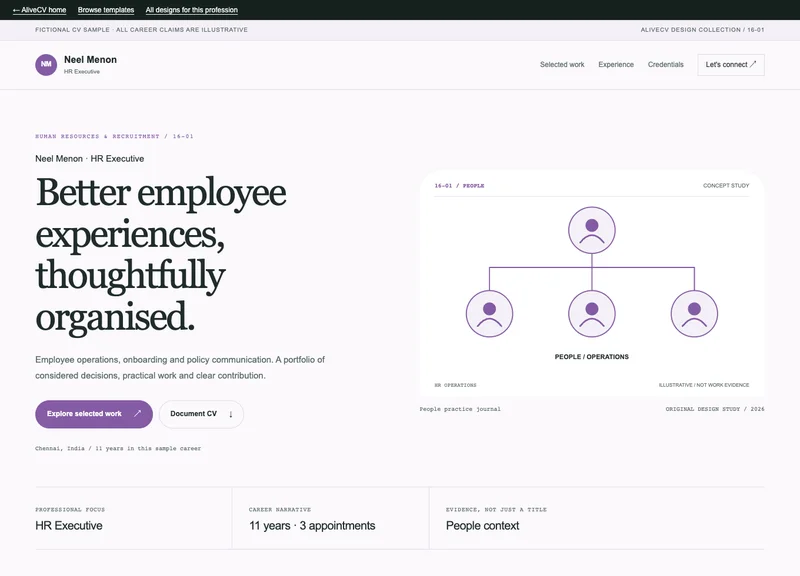
Task: Click the HR OPERATIONS caption
Action: click(x=455, y=385)
